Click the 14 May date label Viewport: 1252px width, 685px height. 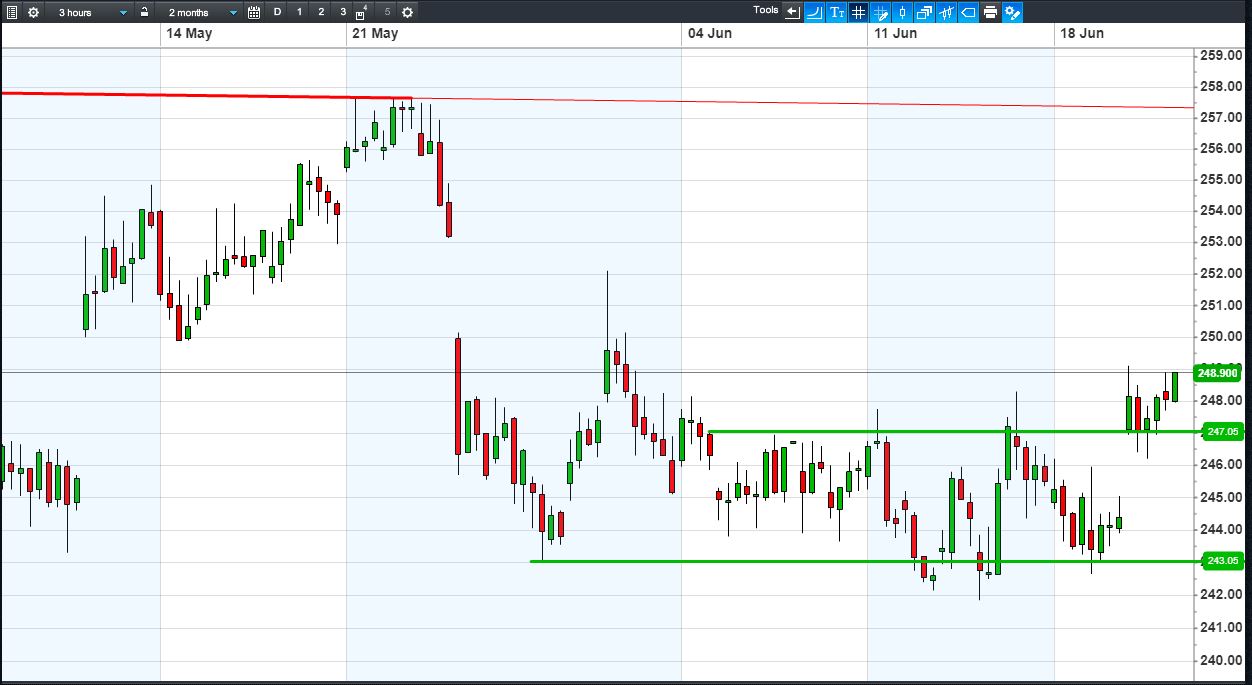[x=189, y=33]
